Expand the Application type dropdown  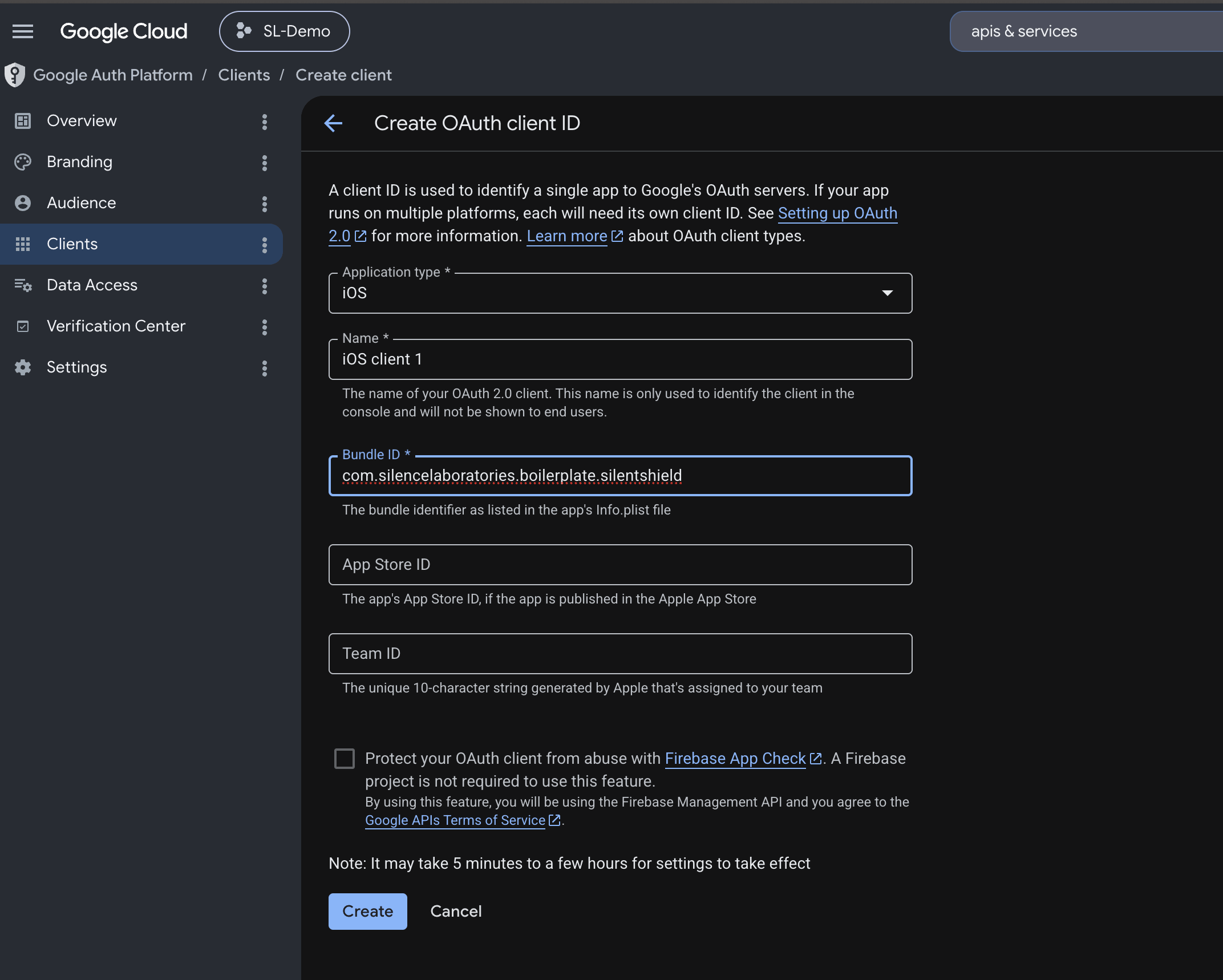pyautogui.click(x=621, y=293)
